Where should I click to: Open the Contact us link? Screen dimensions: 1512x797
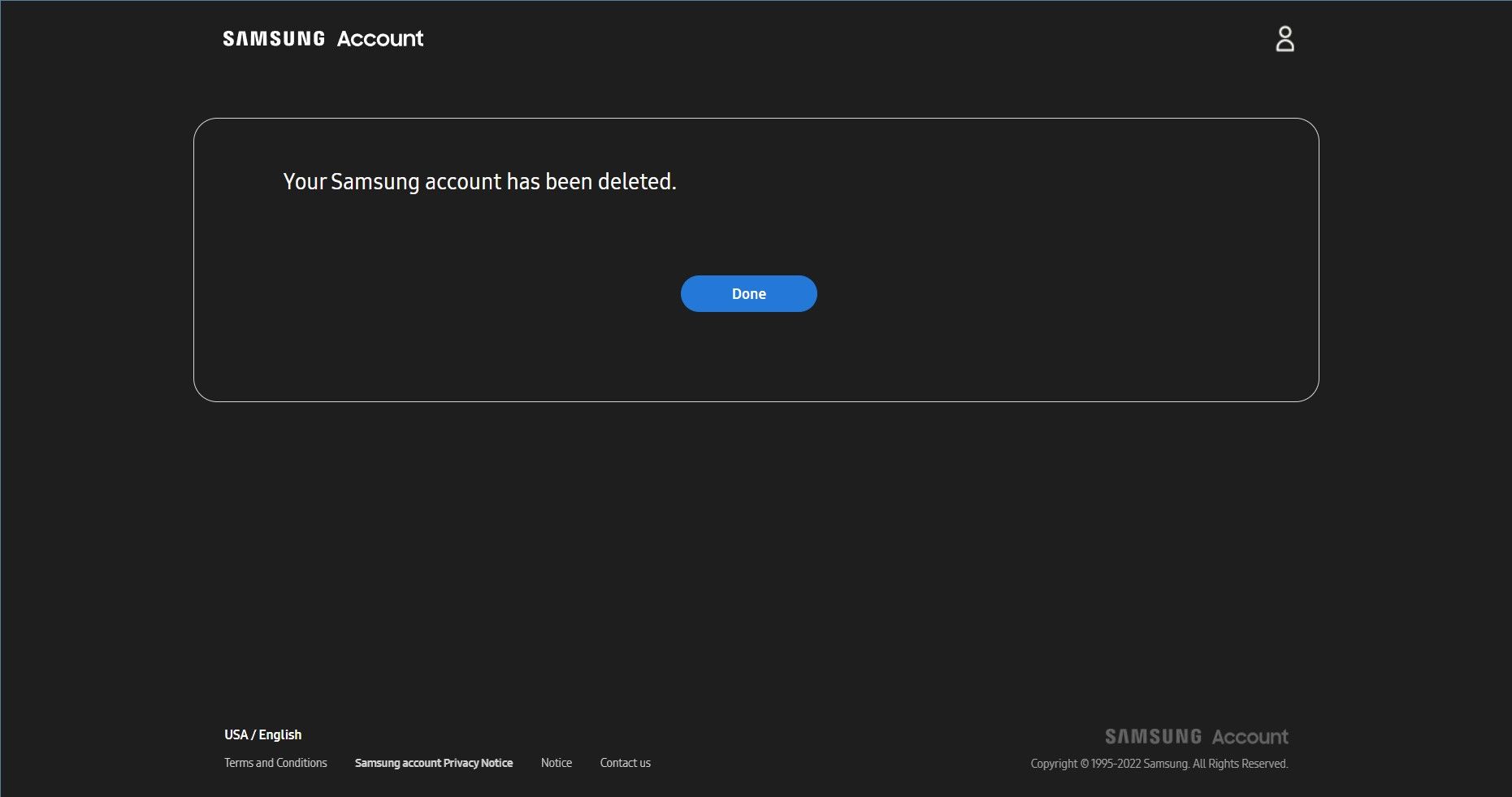625,763
